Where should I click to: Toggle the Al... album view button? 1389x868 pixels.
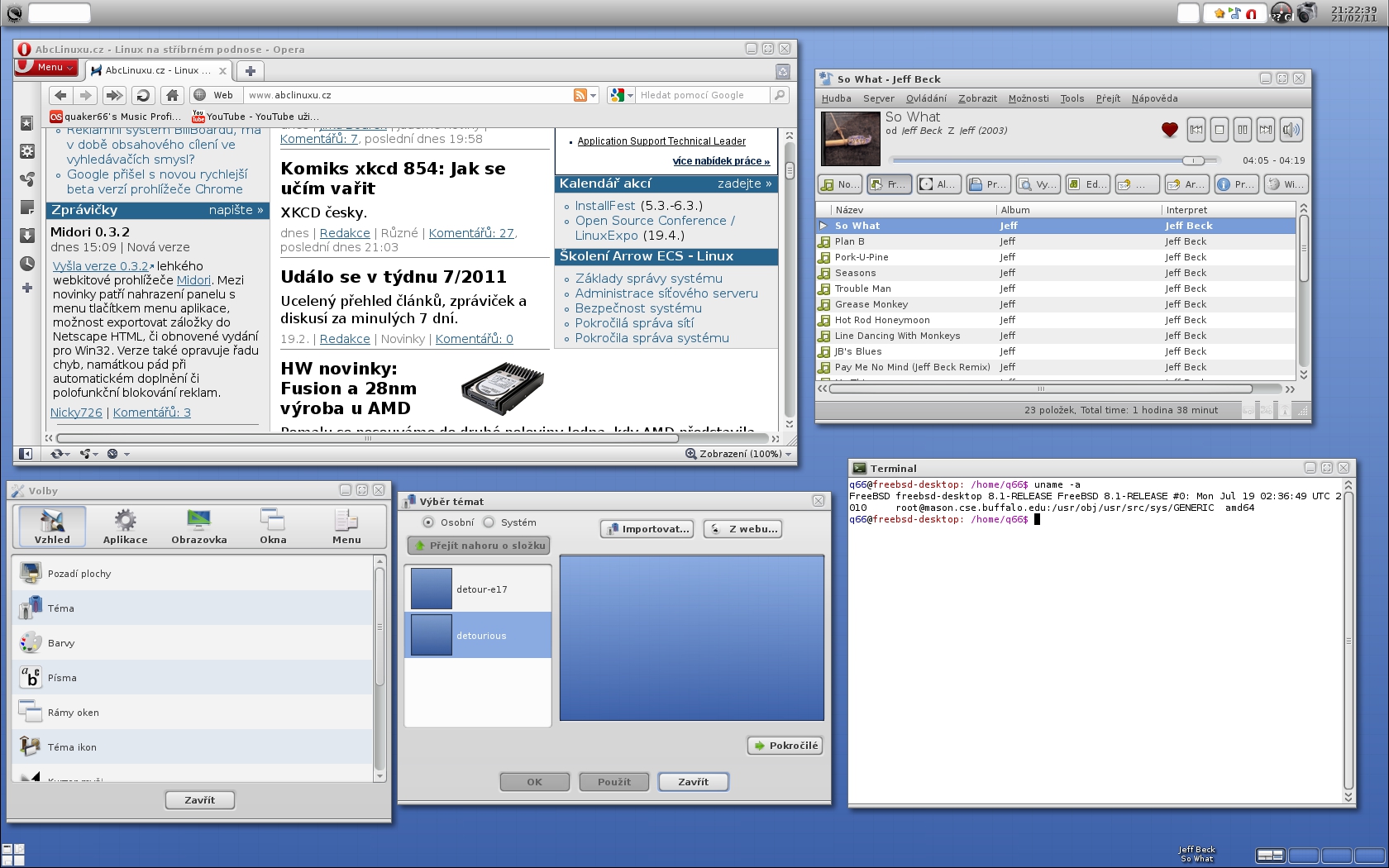(x=939, y=184)
